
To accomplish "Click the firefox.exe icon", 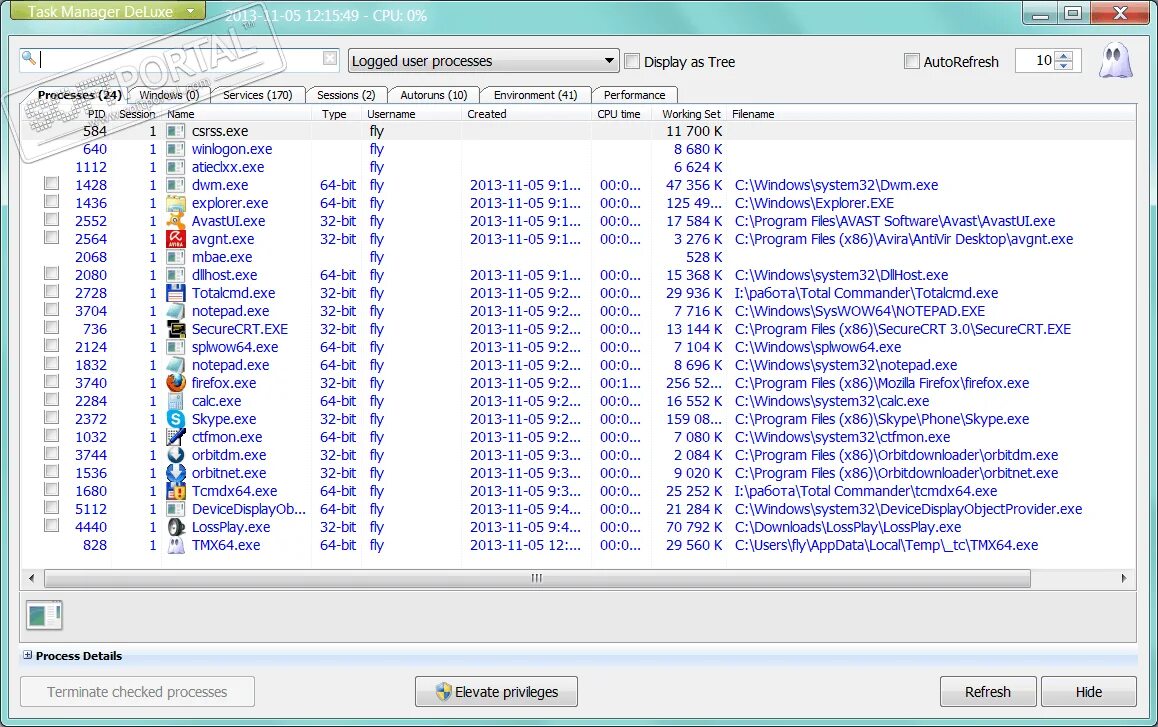I will (x=176, y=383).
